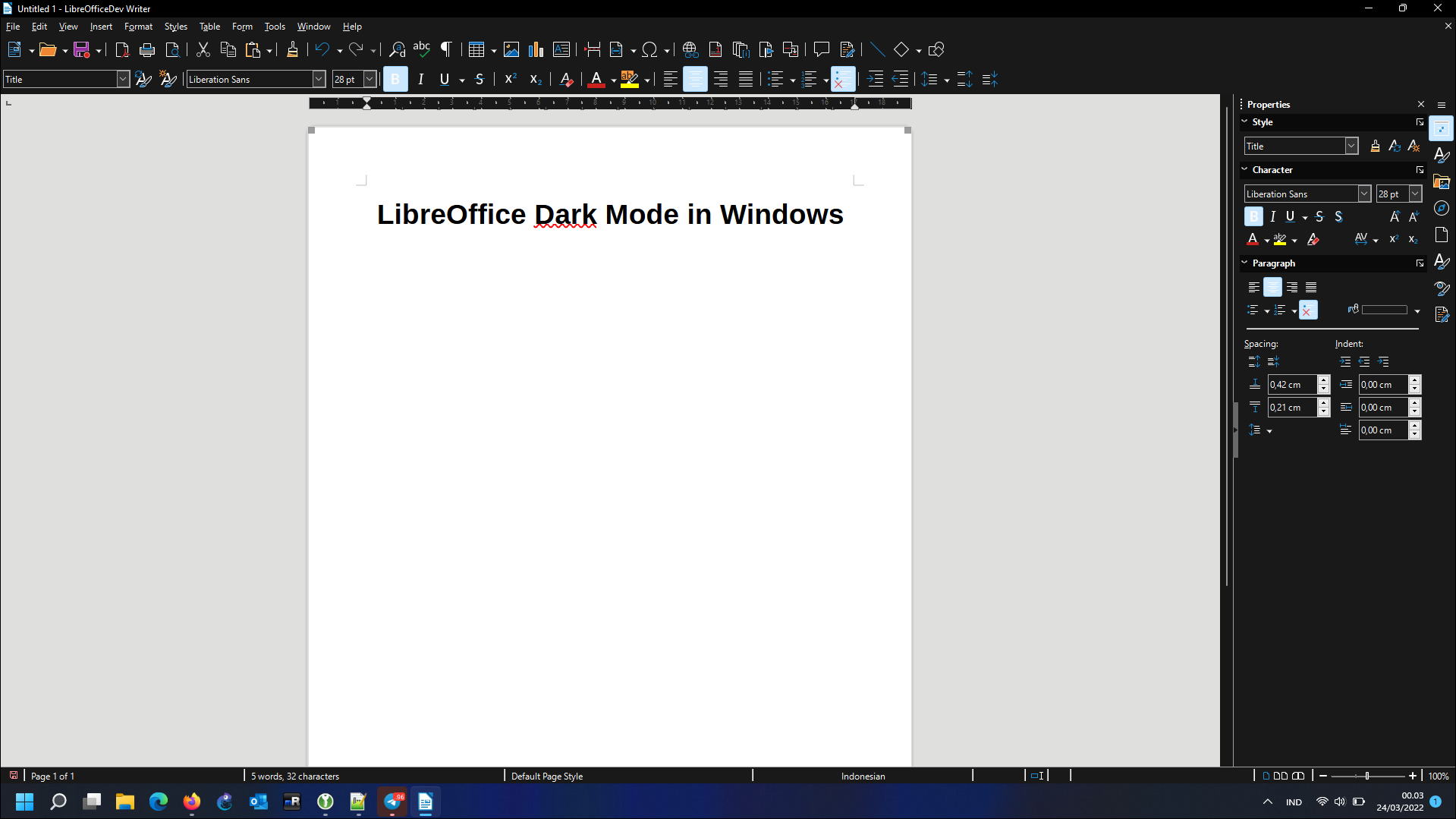Open the paragraph style dropdown showing Title

pos(122,79)
